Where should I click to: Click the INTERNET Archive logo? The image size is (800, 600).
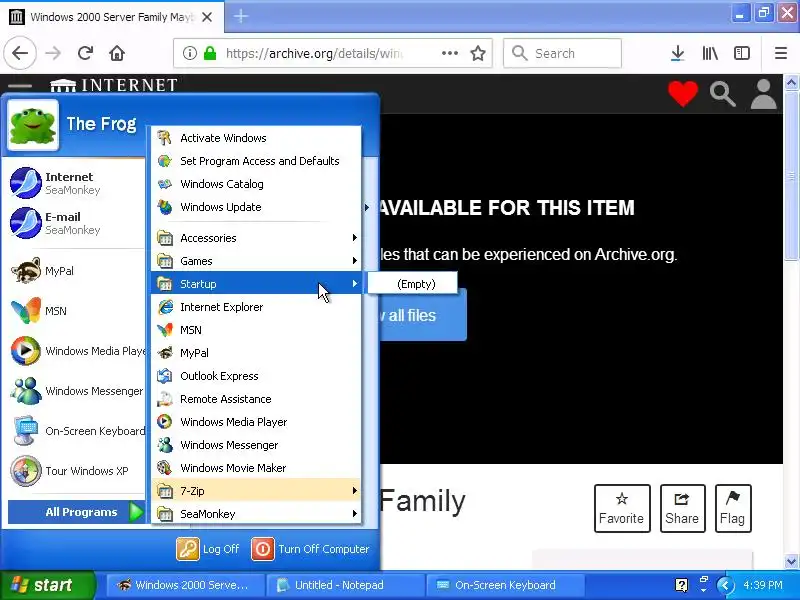[114, 84]
